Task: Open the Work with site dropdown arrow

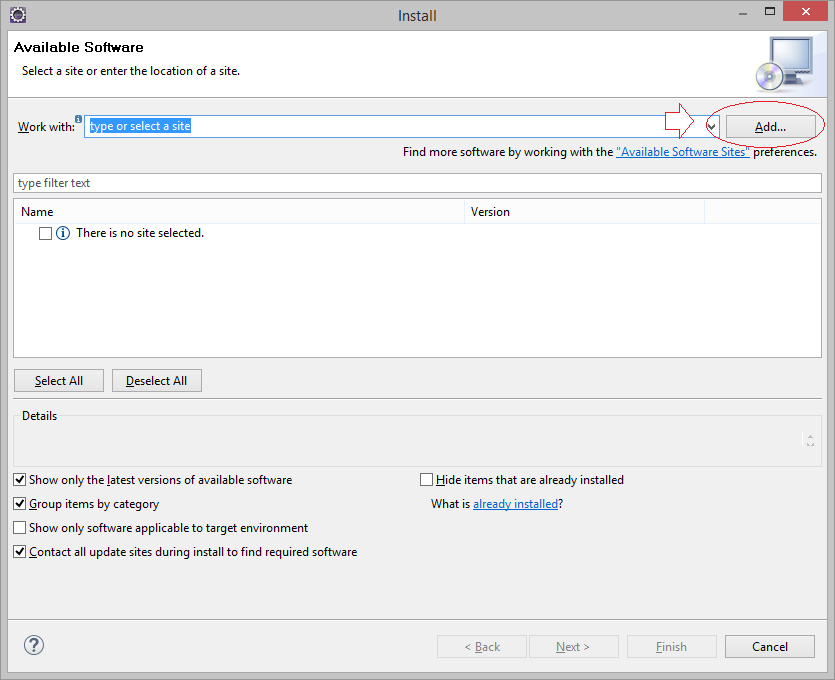Action: (711, 127)
